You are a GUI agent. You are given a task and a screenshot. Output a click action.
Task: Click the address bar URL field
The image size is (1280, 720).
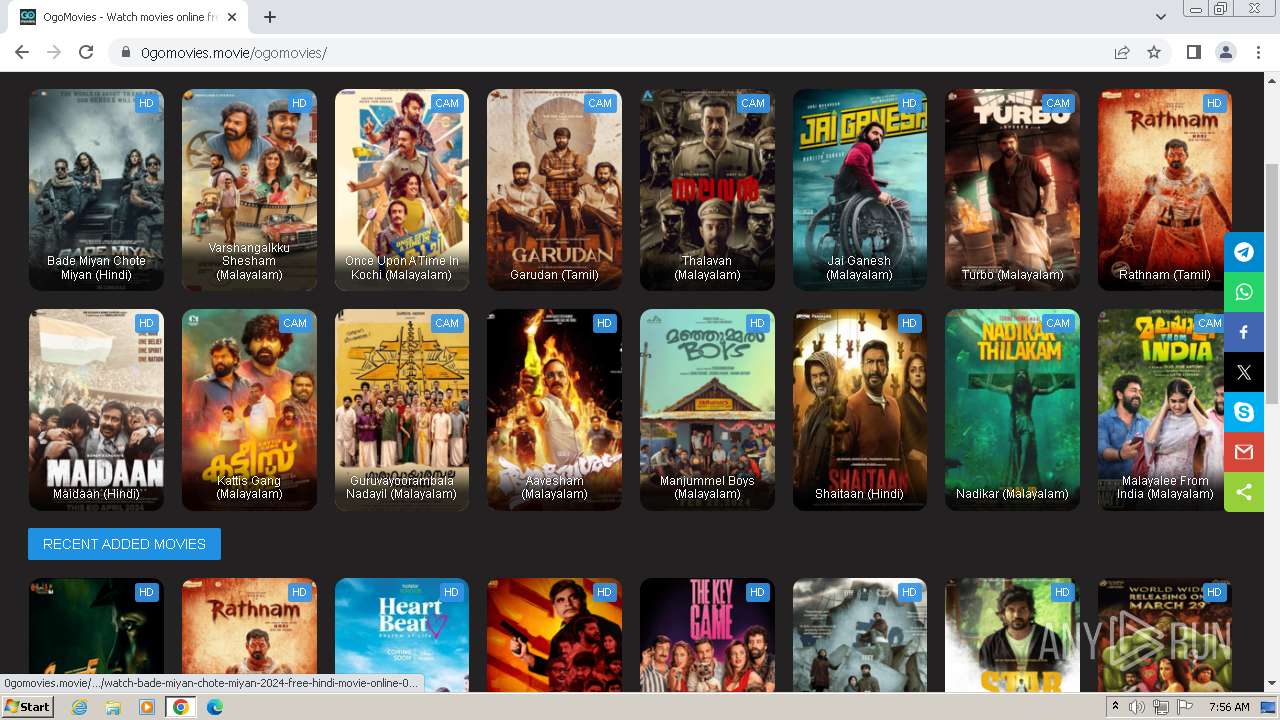click(x=620, y=52)
